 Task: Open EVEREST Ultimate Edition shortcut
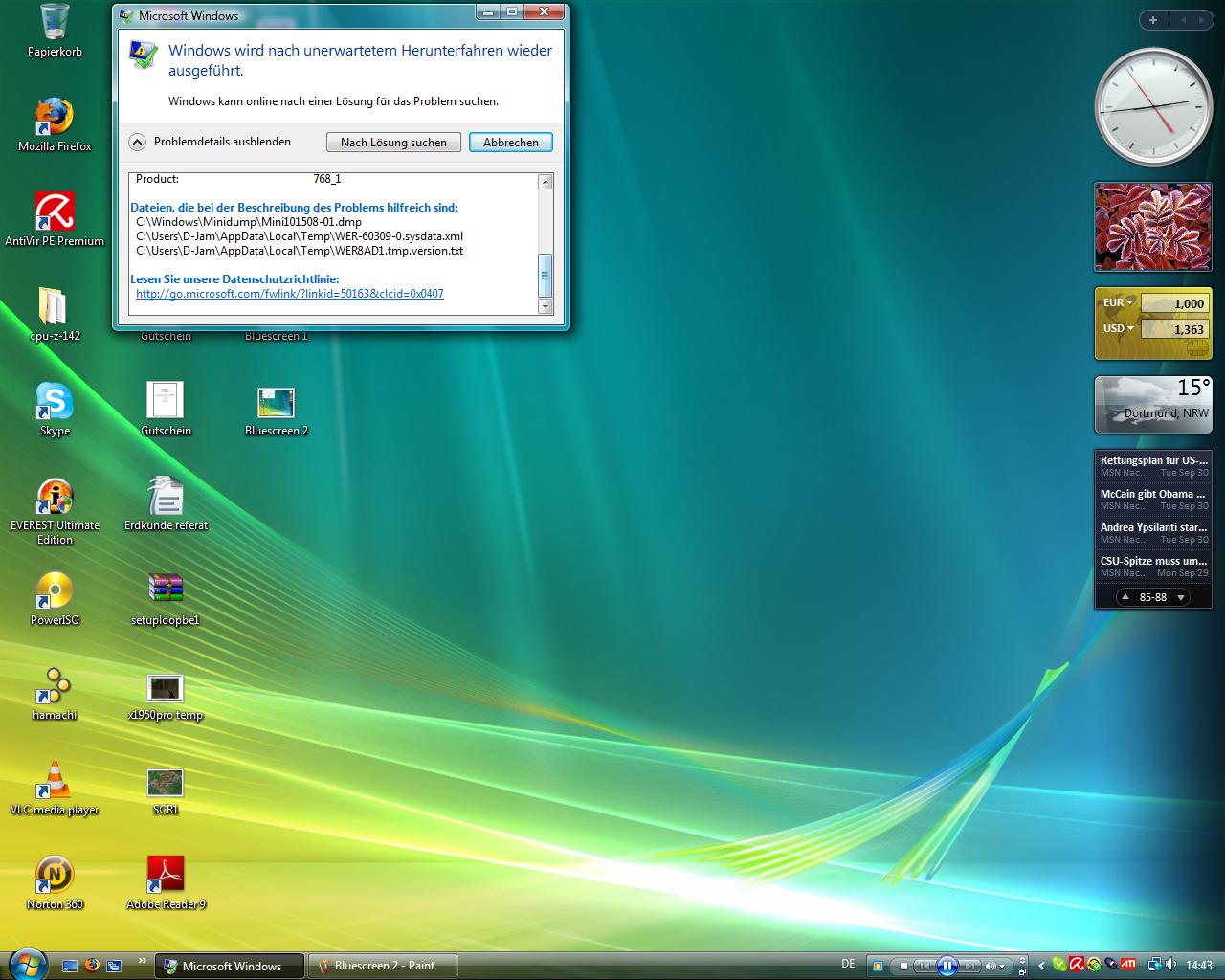click(55, 511)
